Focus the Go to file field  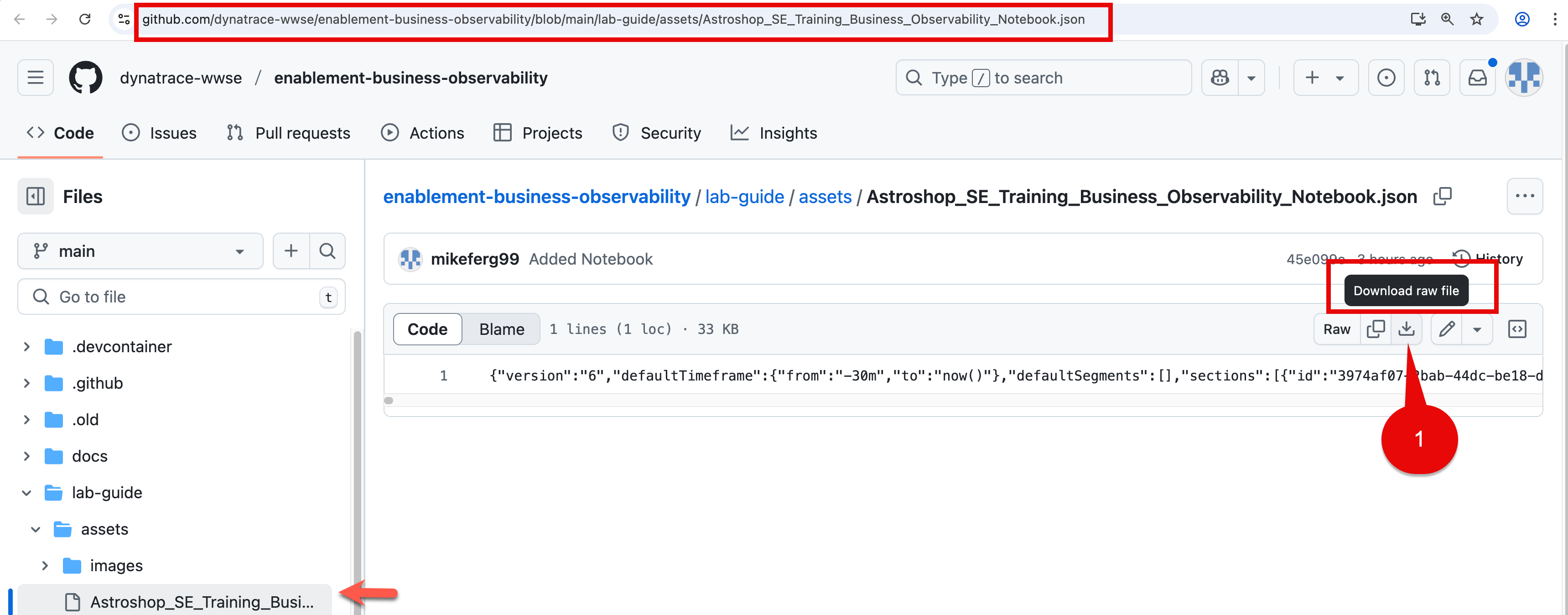(x=182, y=297)
